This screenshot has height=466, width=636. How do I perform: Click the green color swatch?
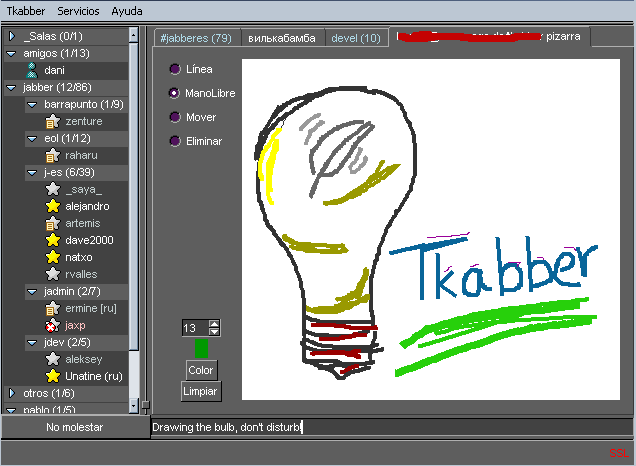click(x=201, y=348)
